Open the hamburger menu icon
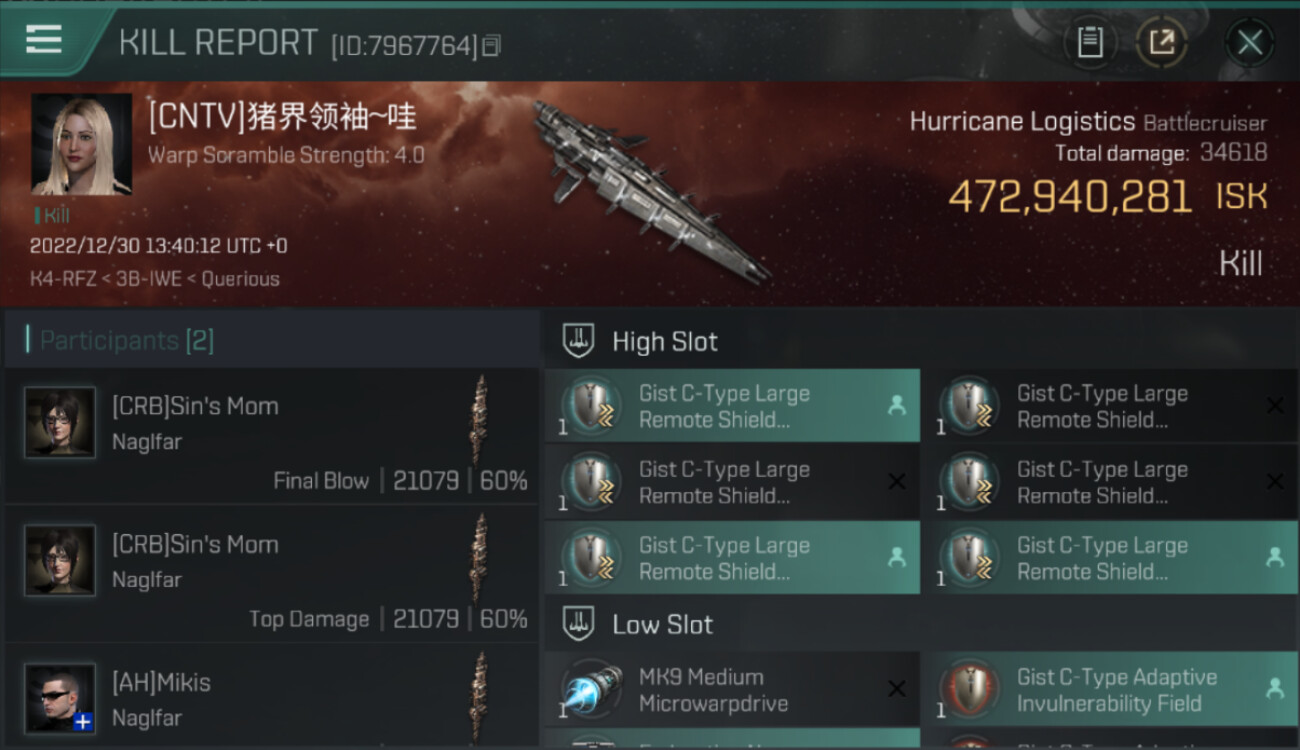 43,40
